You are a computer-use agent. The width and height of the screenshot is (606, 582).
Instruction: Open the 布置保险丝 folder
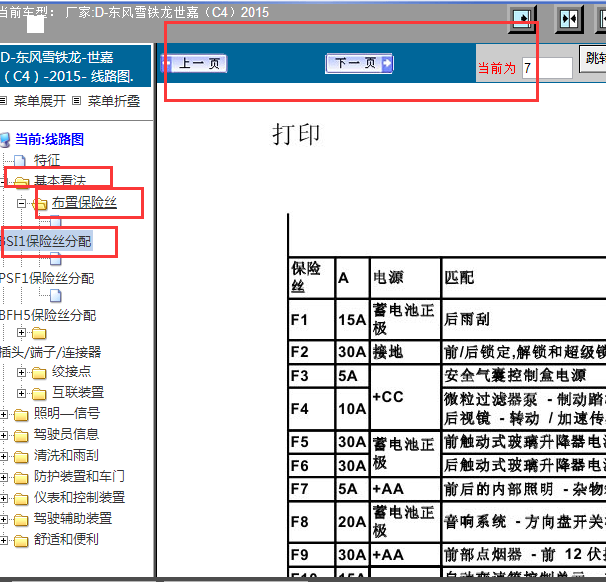pos(84,202)
